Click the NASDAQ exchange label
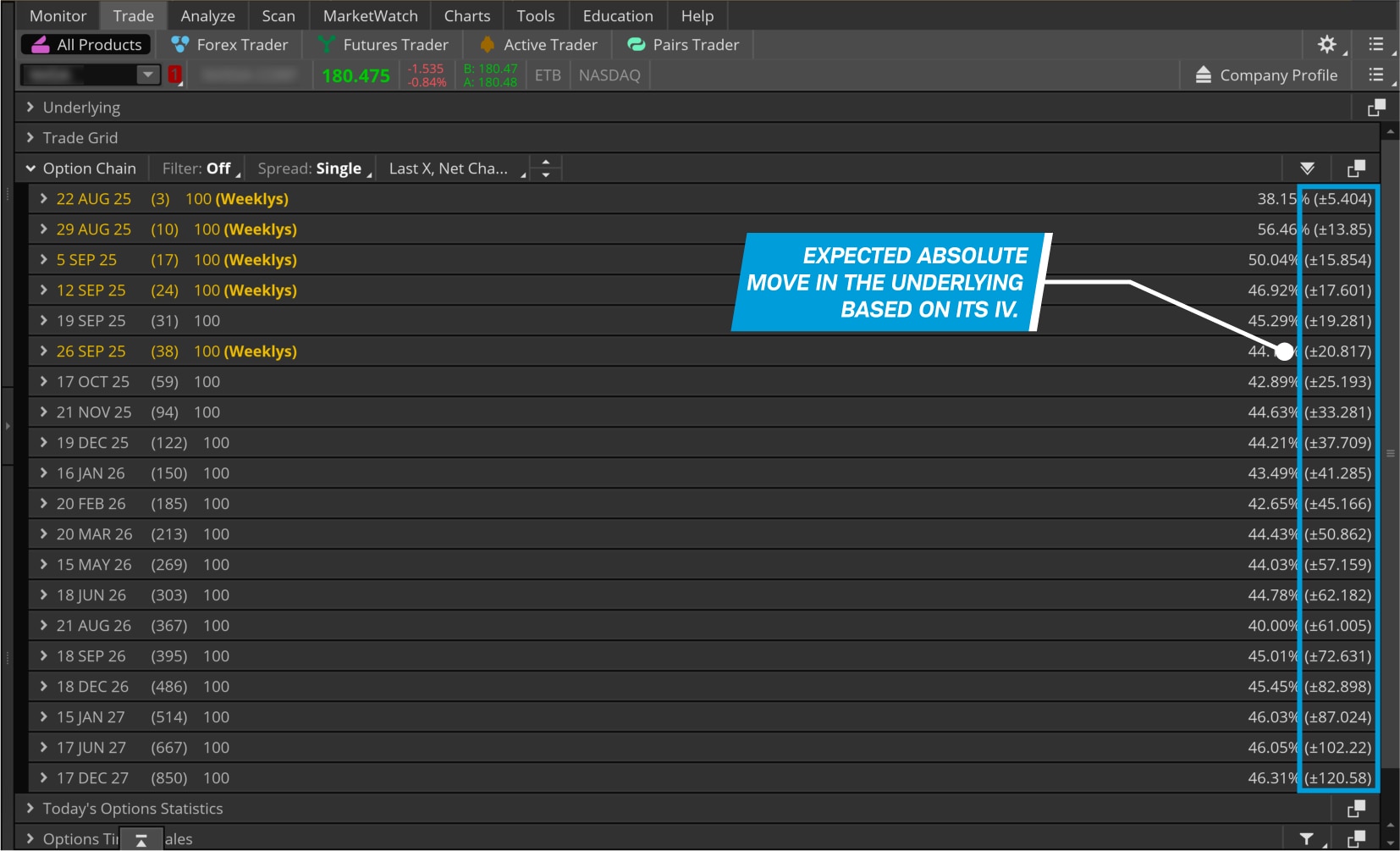1400x851 pixels. (609, 75)
